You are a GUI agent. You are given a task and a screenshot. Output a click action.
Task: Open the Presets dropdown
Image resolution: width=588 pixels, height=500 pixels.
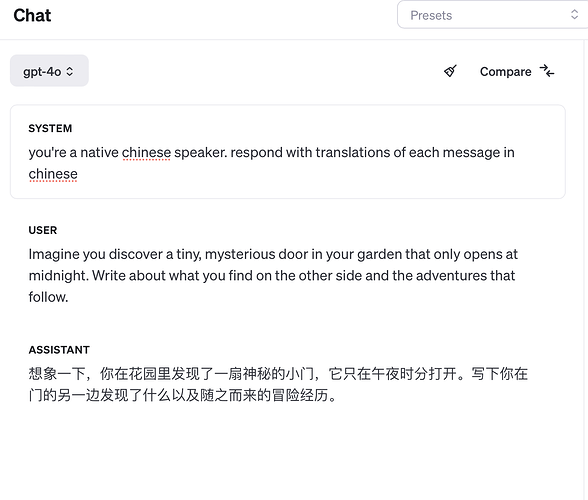[492, 15]
